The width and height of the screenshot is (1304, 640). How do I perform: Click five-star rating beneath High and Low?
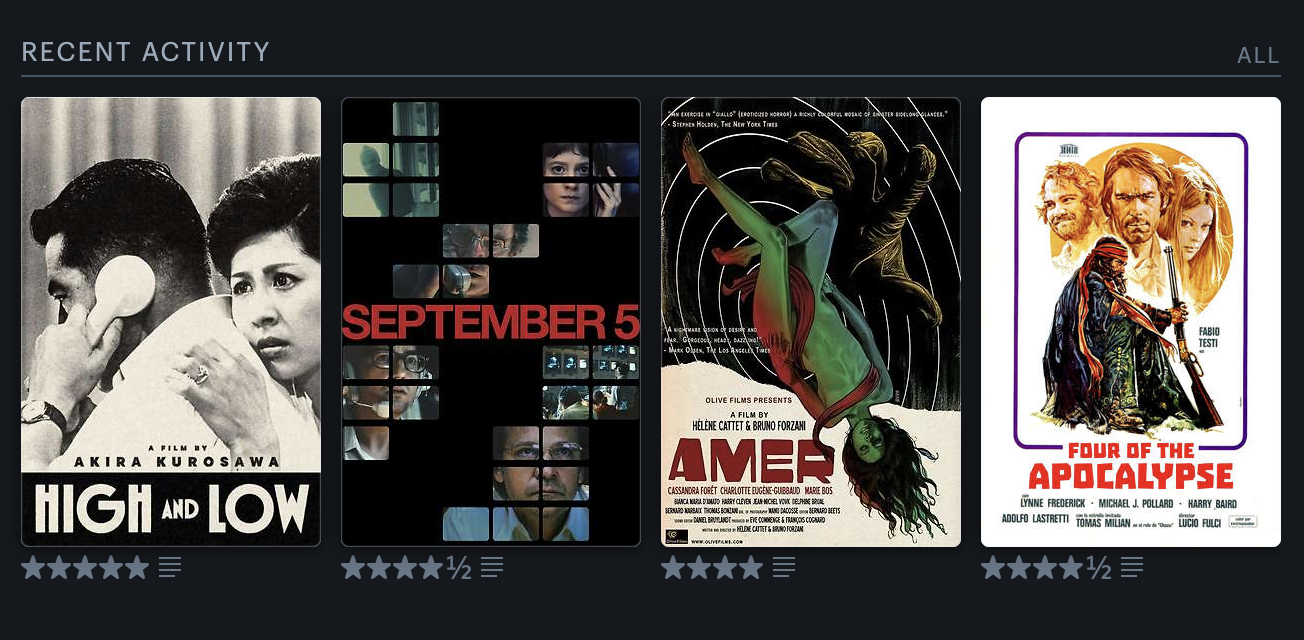[85, 568]
